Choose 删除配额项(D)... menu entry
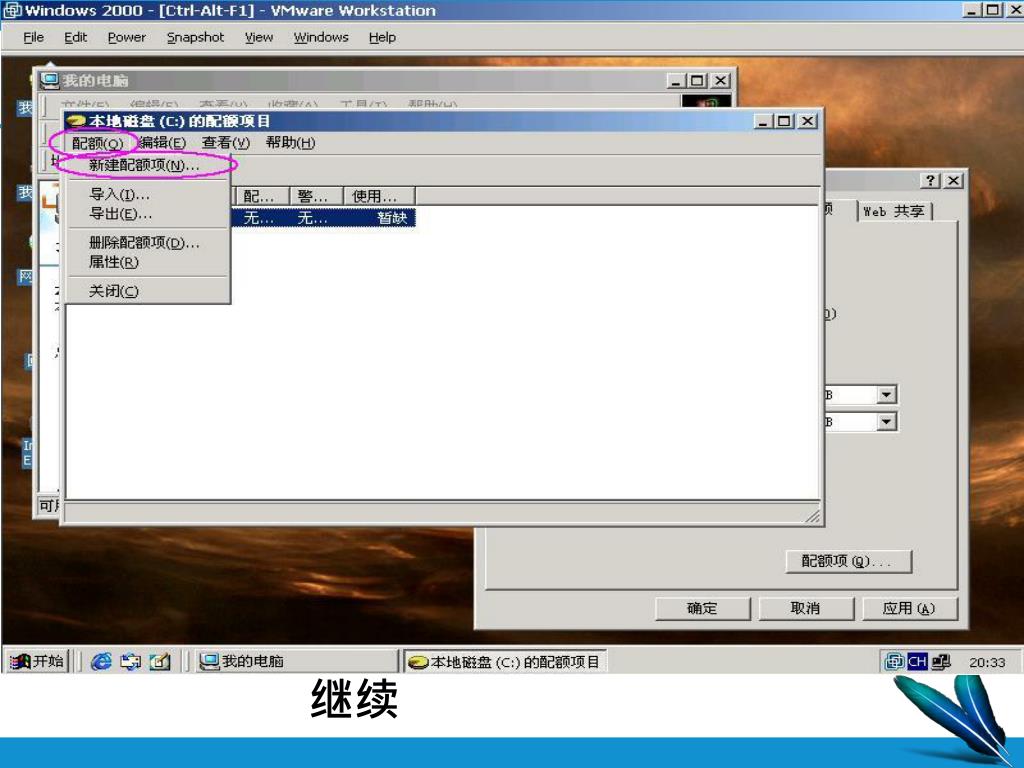 pos(144,243)
